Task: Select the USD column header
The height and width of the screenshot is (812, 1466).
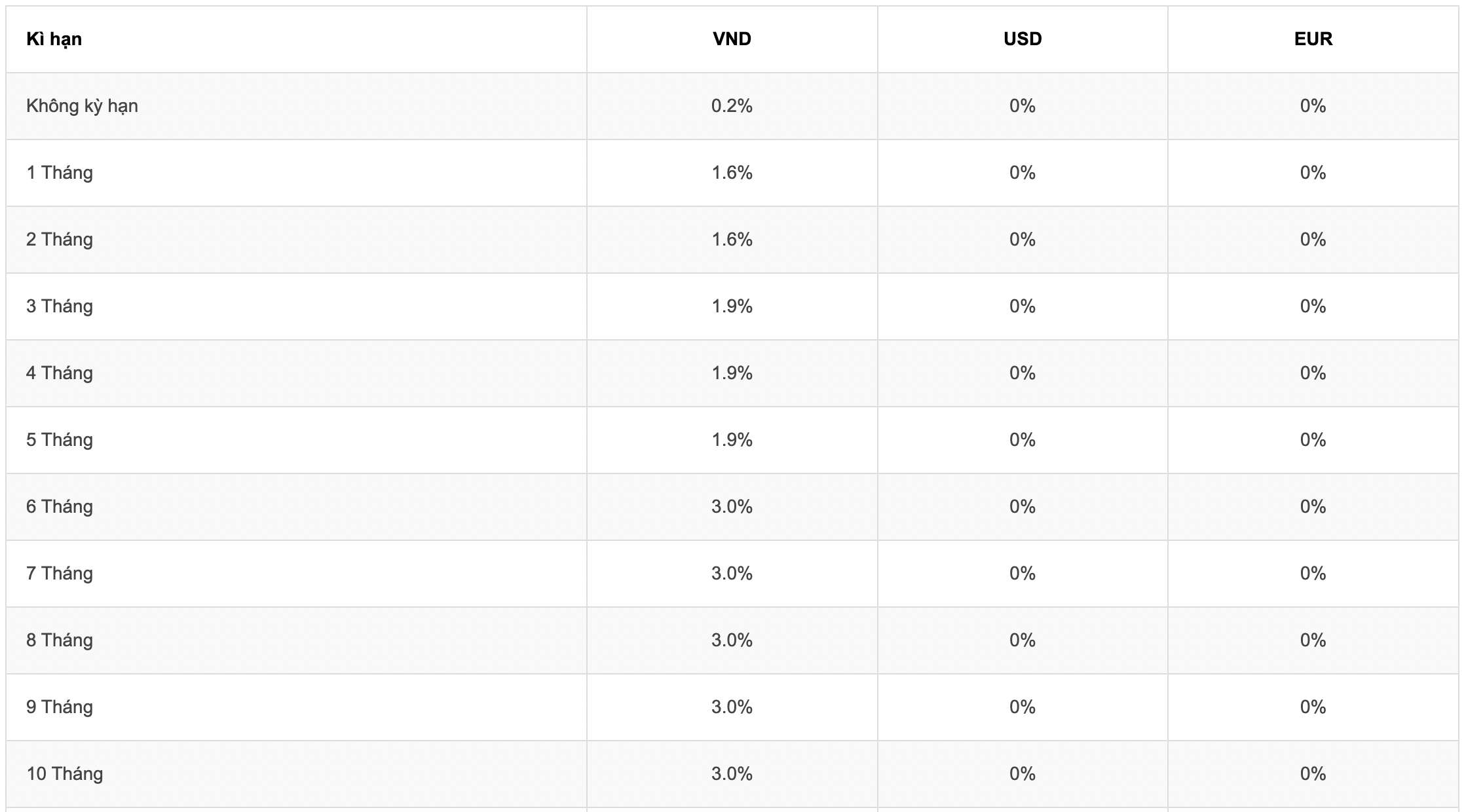Action: (x=1023, y=39)
